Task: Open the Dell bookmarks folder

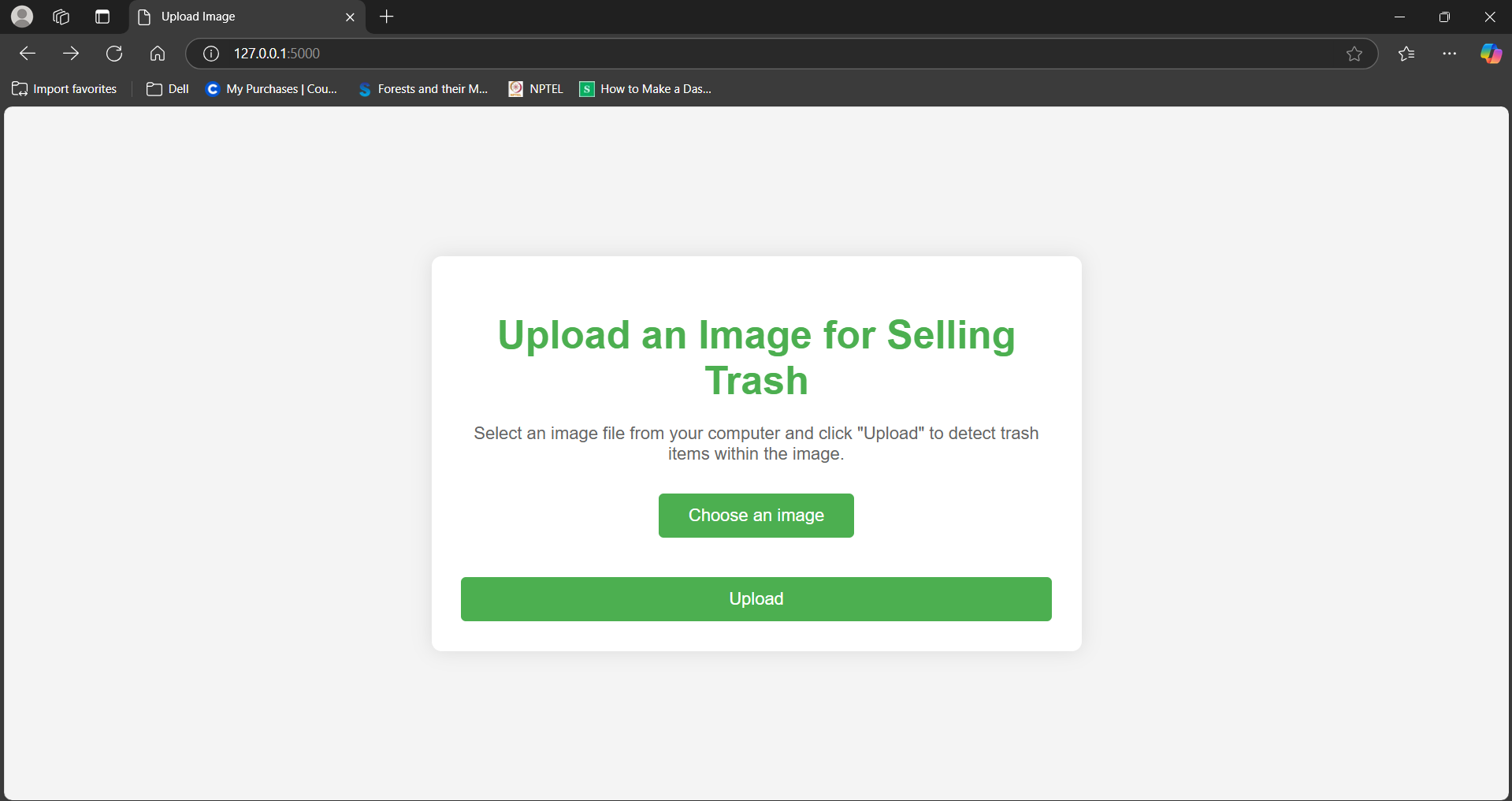Action: (168, 89)
